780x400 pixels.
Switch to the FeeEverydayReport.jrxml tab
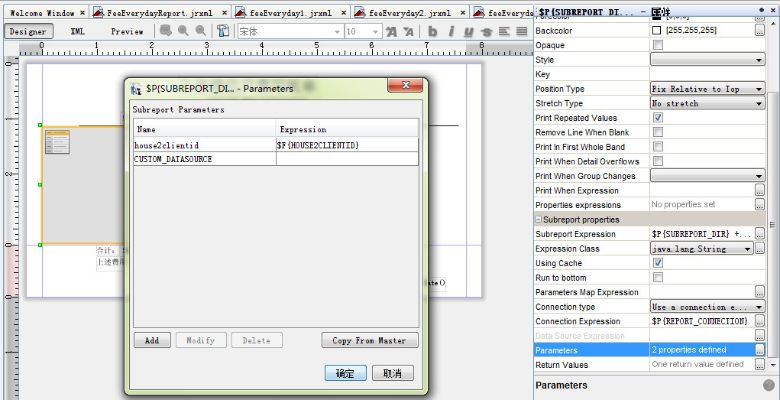160,13
